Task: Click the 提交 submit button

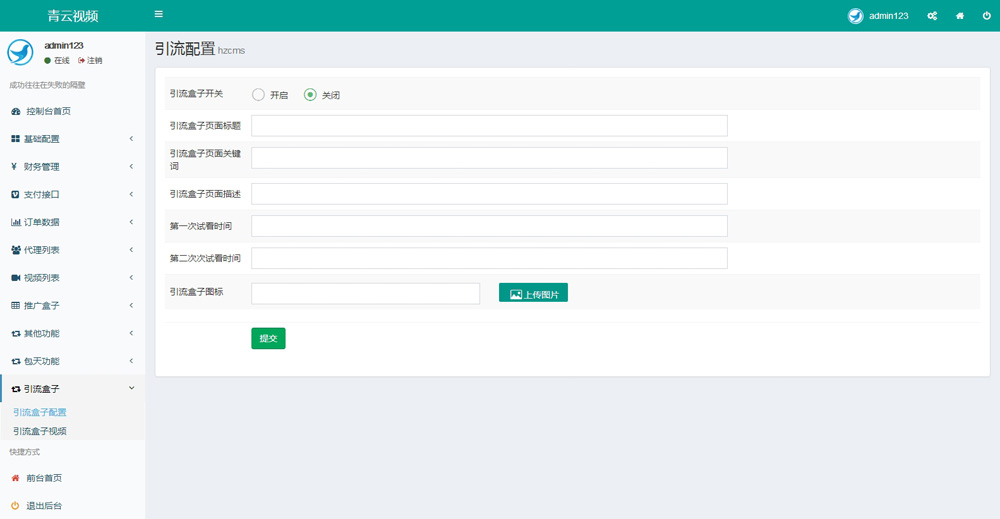Action: [268, 338]
